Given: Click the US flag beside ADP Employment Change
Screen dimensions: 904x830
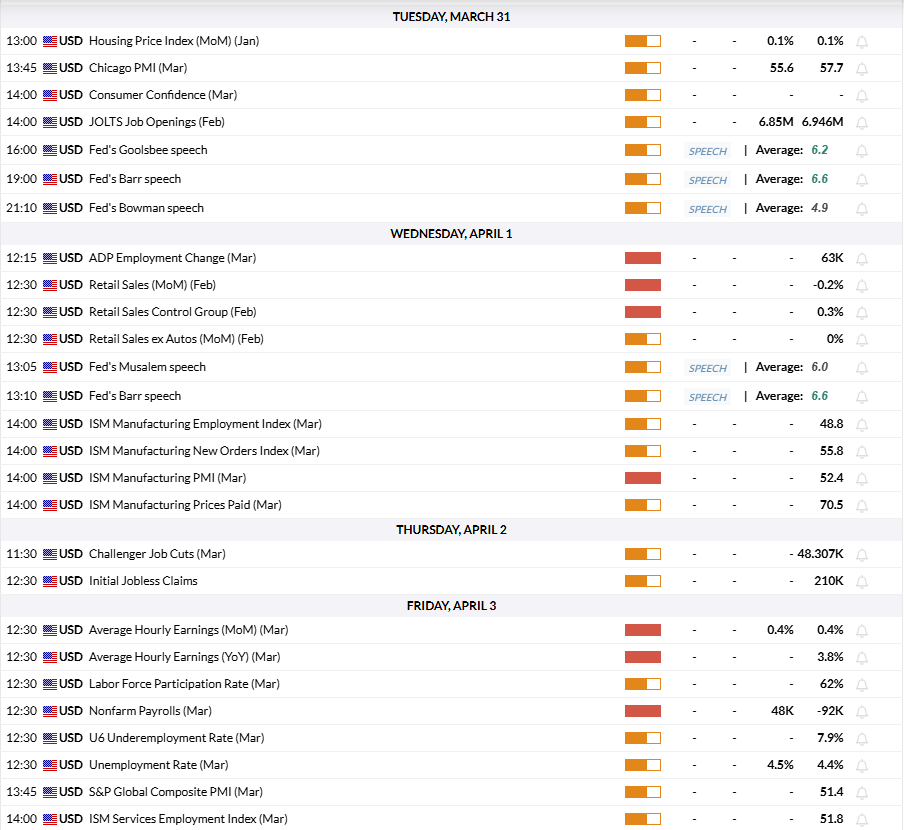Looking at the screenshot, I should click(50, 258).
